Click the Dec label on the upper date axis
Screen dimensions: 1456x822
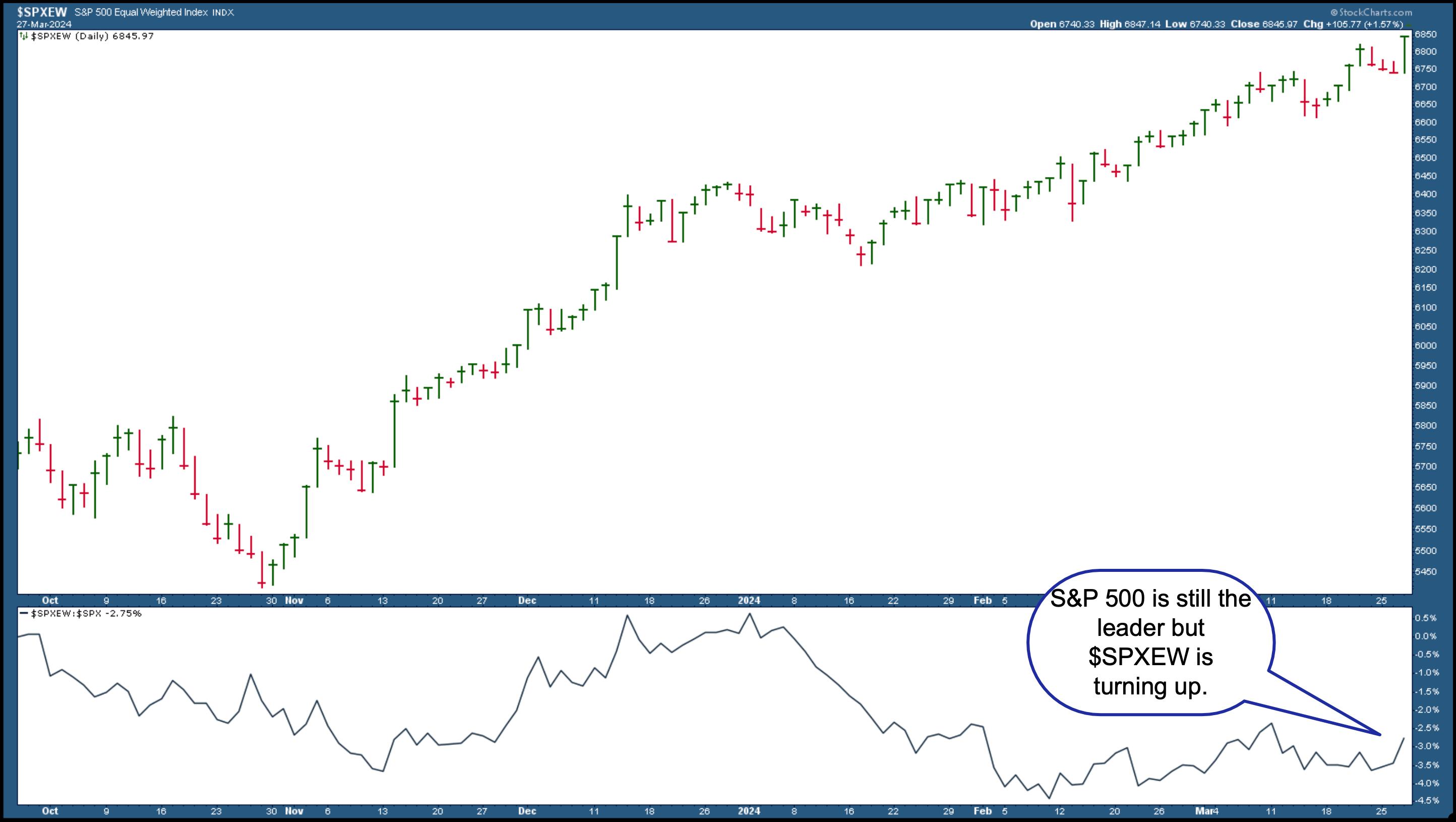[x=527, y=601]
